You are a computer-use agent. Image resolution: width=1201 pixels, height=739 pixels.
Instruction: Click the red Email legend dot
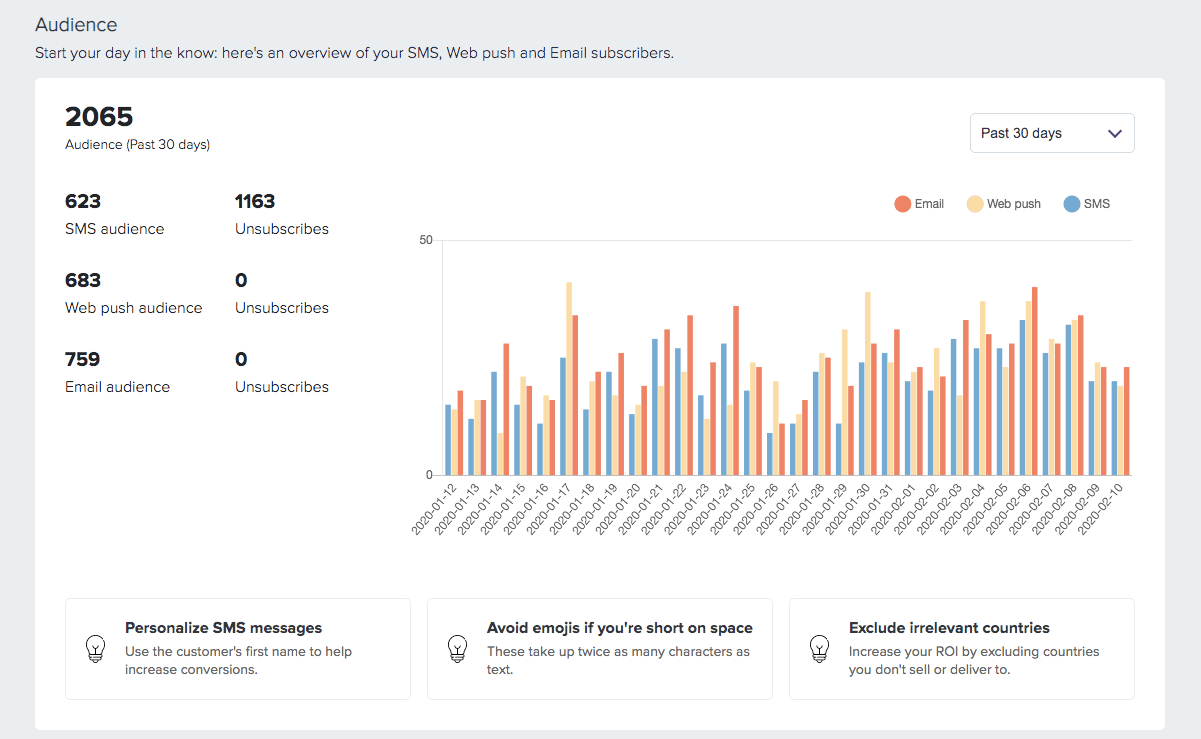coord(901,203)
